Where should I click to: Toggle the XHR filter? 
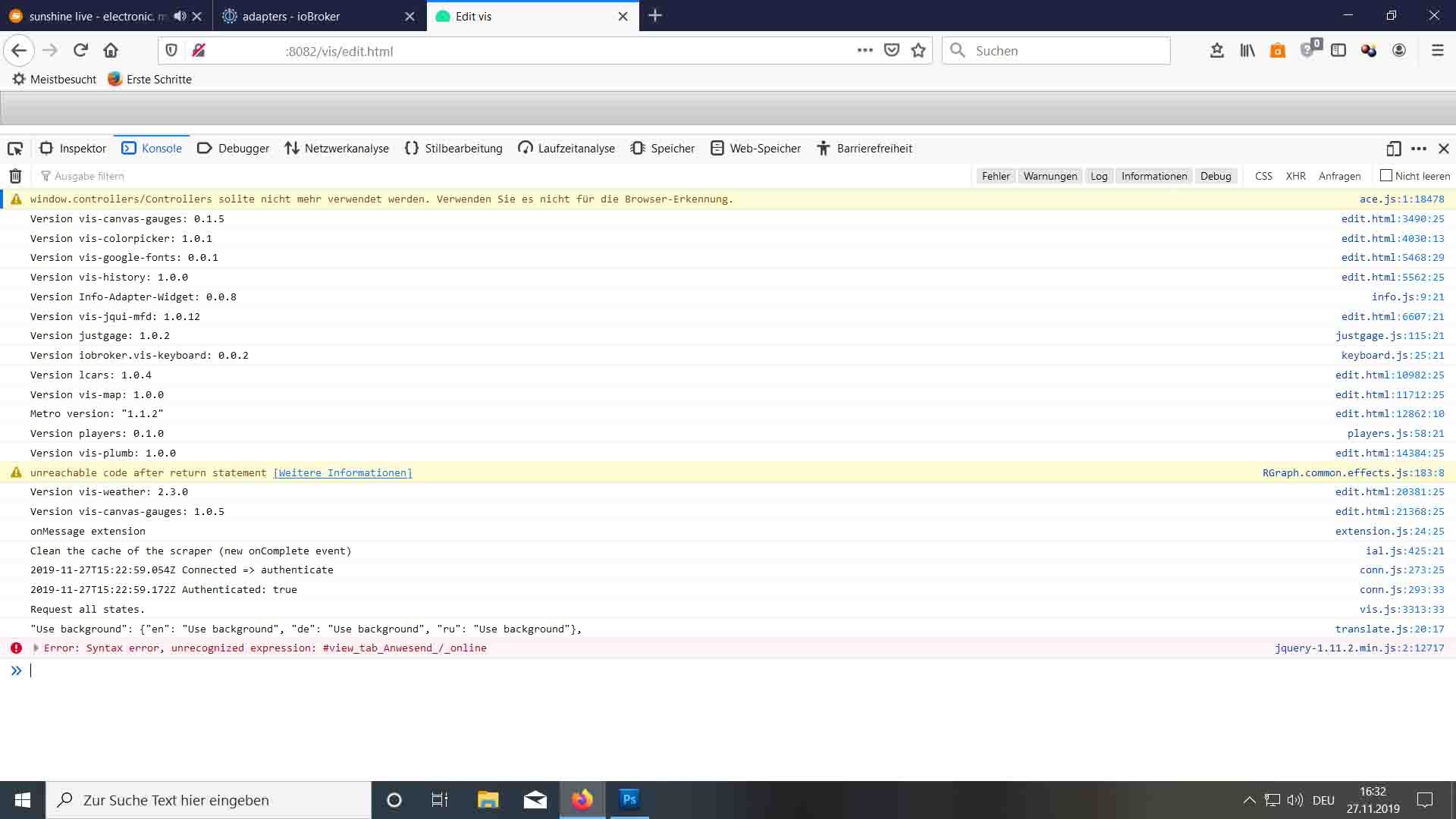(x=1295, y=176)
